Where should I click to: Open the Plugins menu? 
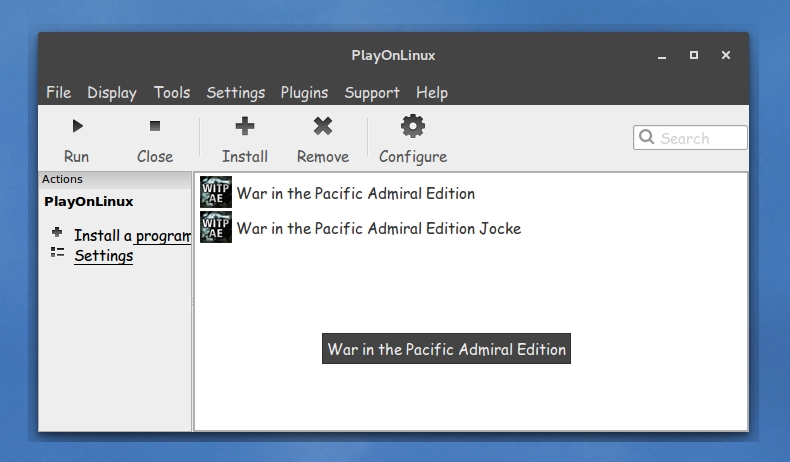[x=304, y=93]
